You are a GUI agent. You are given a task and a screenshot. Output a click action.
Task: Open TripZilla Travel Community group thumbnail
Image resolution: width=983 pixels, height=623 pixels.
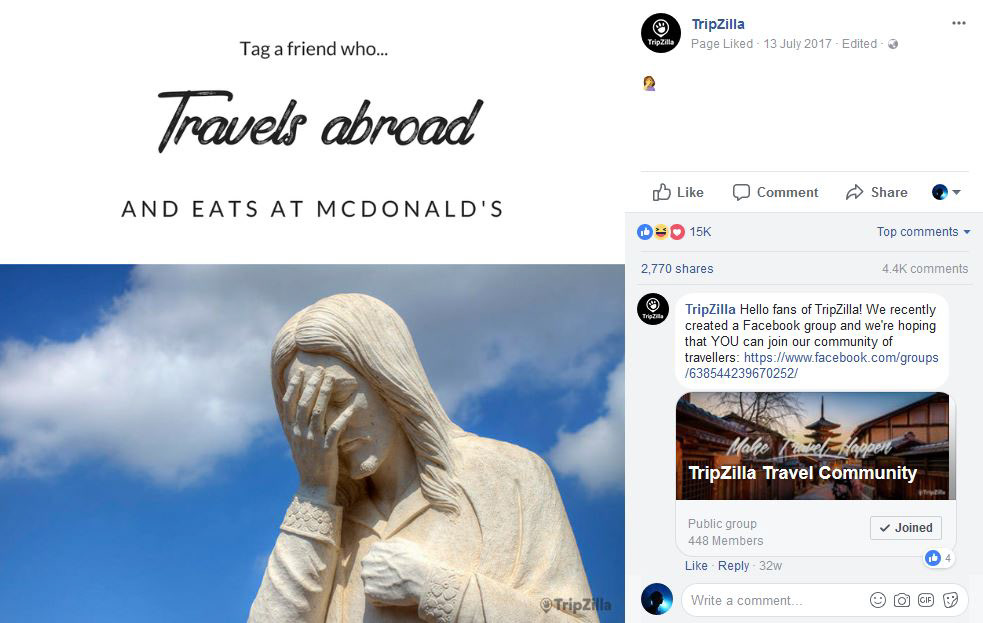pyautogui.click(x=812, y=446)
